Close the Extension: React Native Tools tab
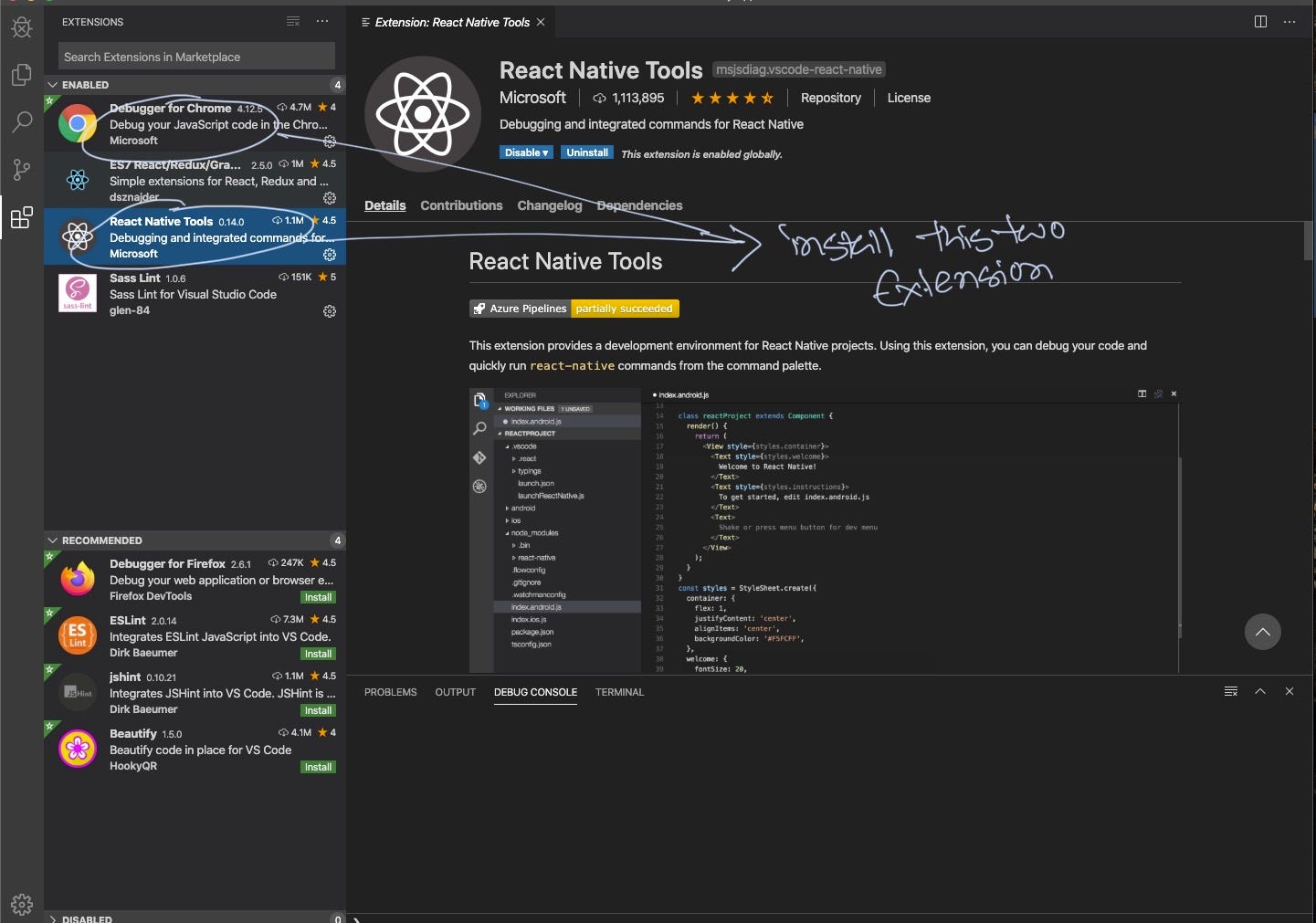This screenshot has width=1316, height=923. (541, 22)
